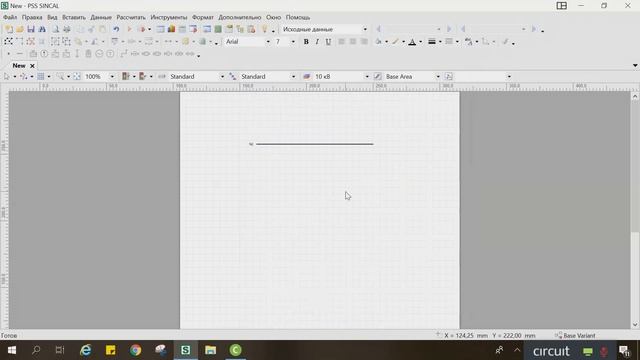Click the line color pencil swatch
This screenshot has height=360, width=640.
(395, 42)
